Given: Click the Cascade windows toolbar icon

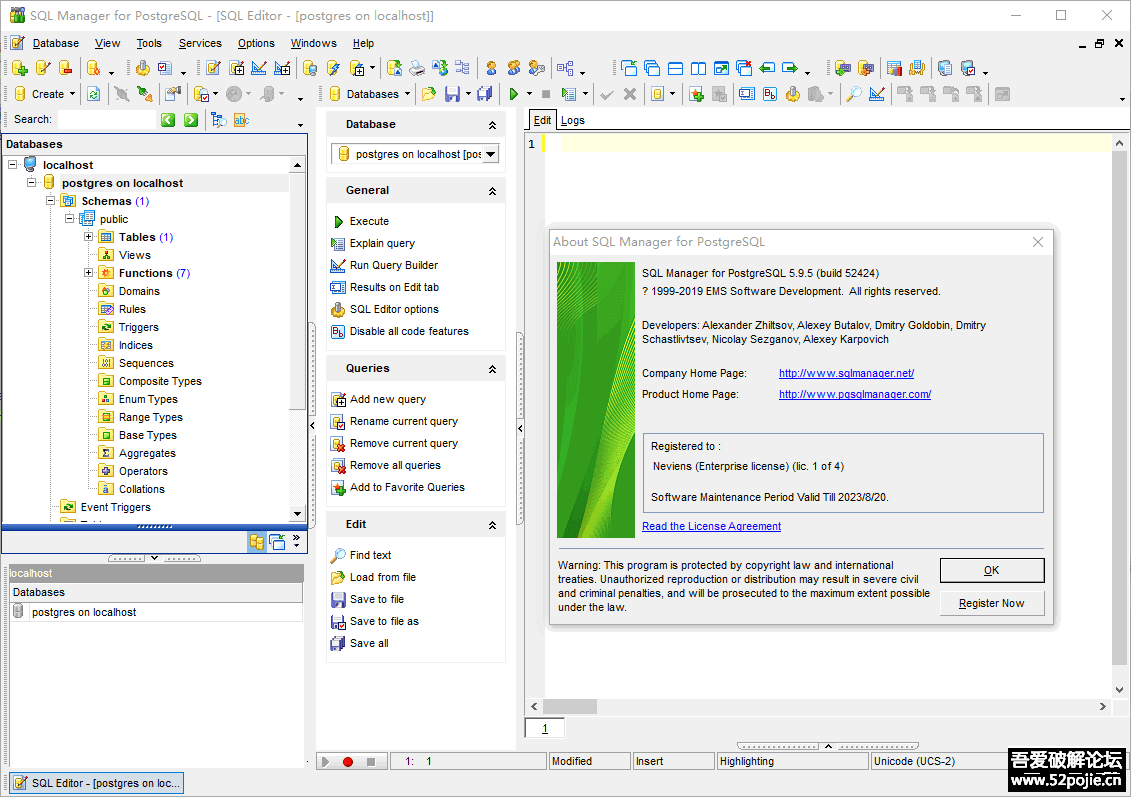Looking at the screenshot, I should 652,69.
